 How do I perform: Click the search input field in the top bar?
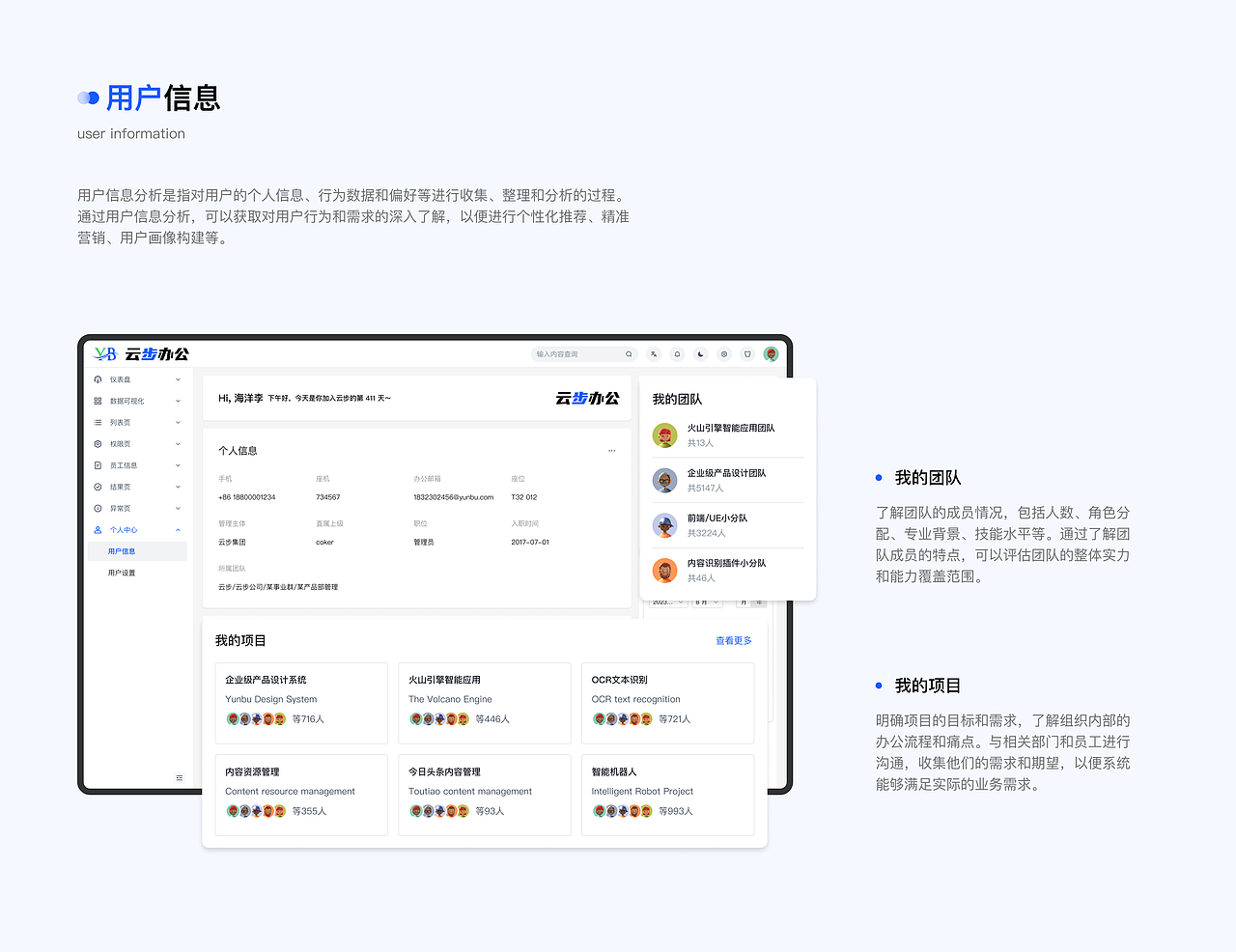(x=579, y=354)
